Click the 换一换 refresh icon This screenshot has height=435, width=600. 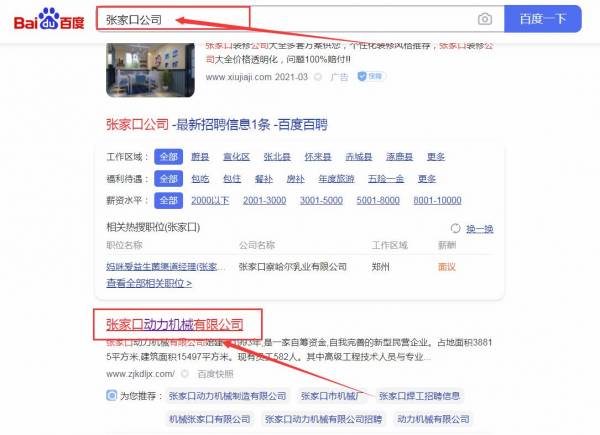456,228
